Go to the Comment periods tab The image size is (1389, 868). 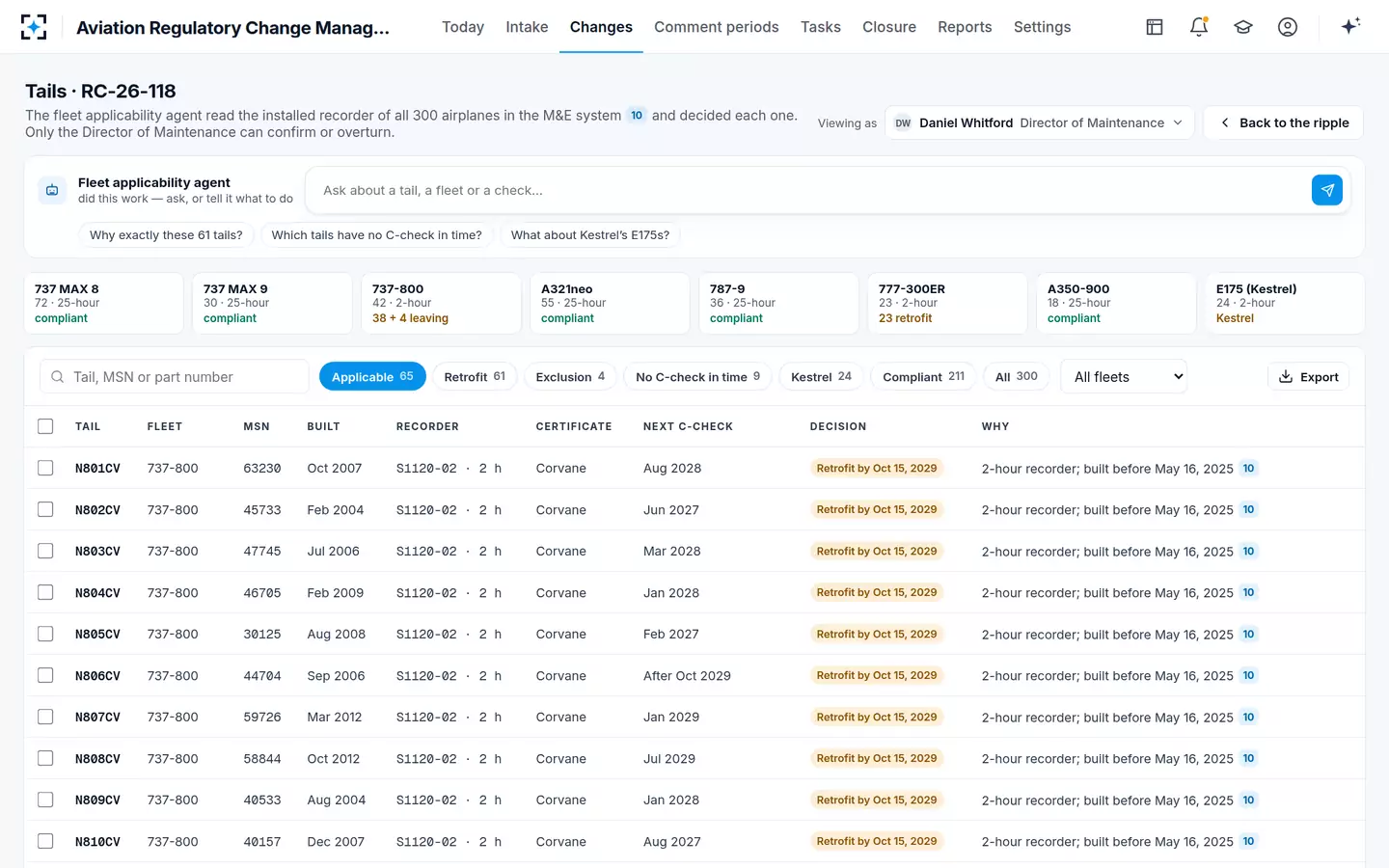pyautogui.click(x=717, y=27)
